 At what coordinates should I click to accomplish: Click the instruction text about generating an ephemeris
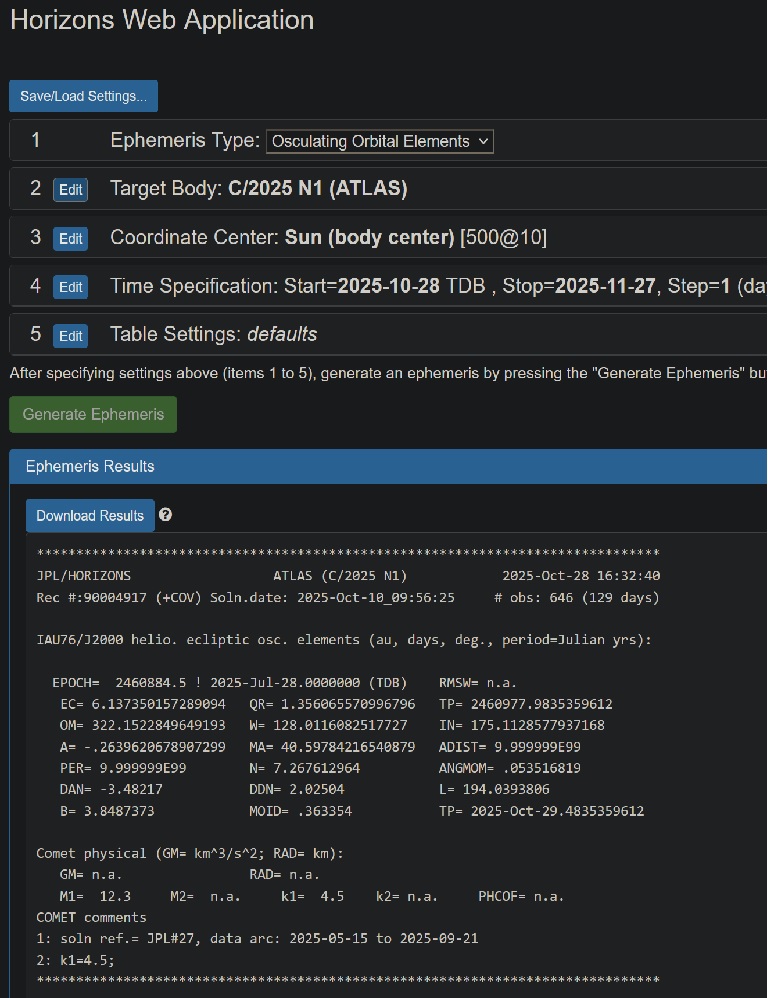[388, 373]
